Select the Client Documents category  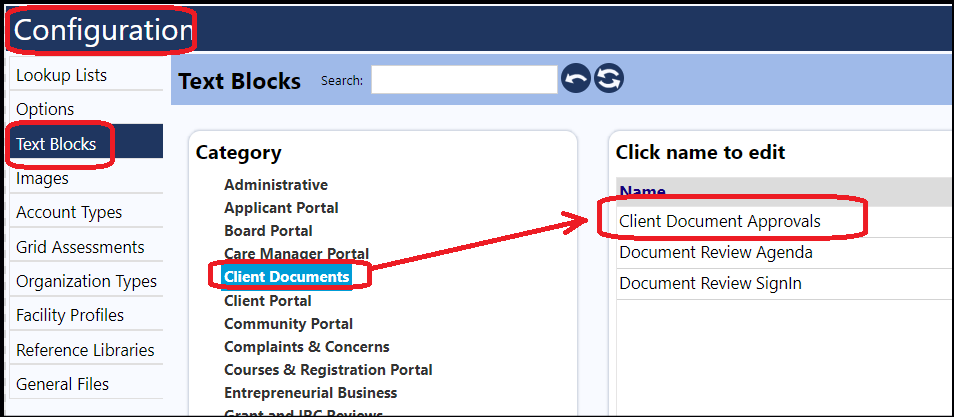(287, 277)
